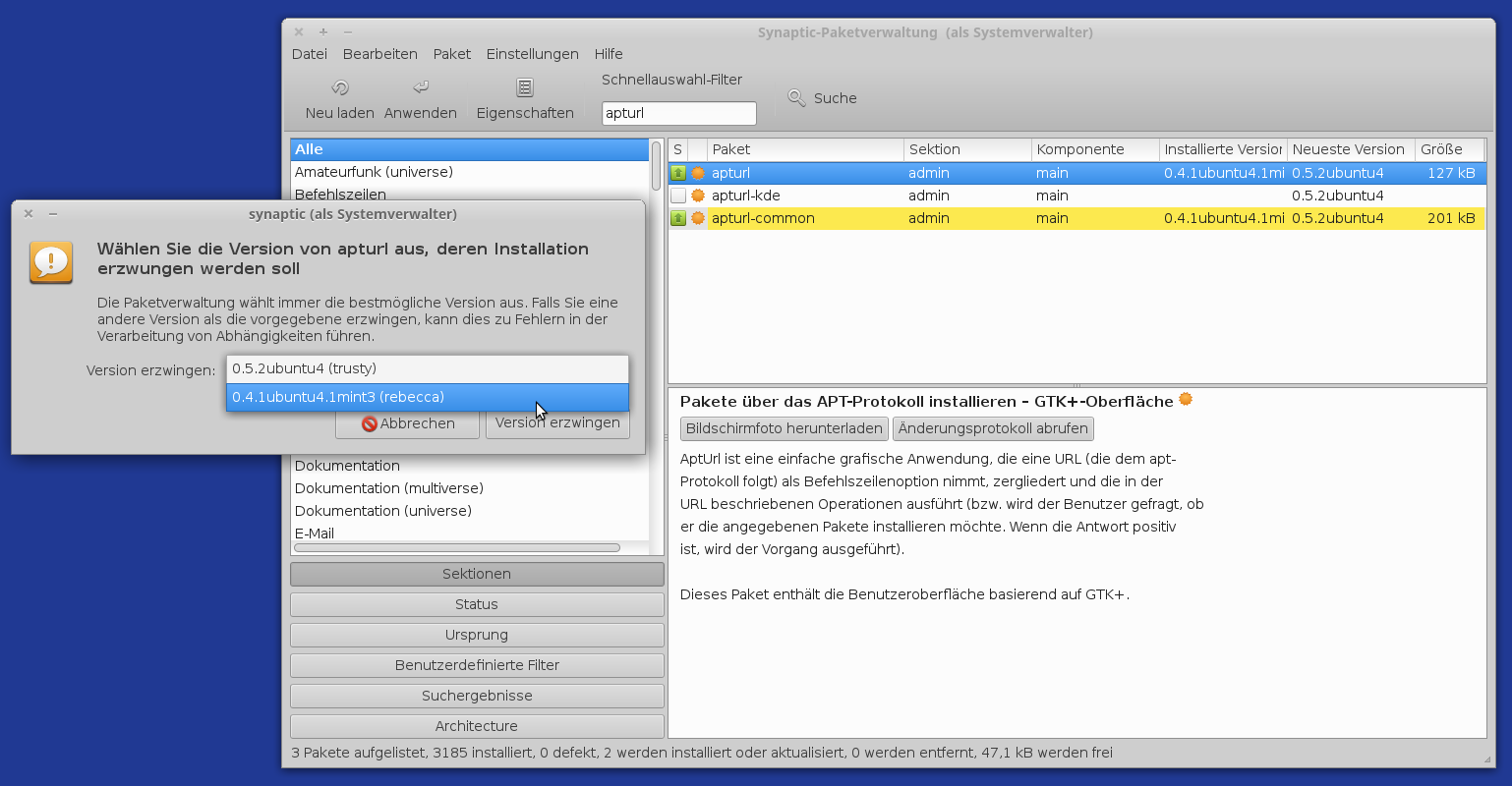Switch to the Architecture filter view
Viewport: 1512px width, 786px height.
pos(477,726)
